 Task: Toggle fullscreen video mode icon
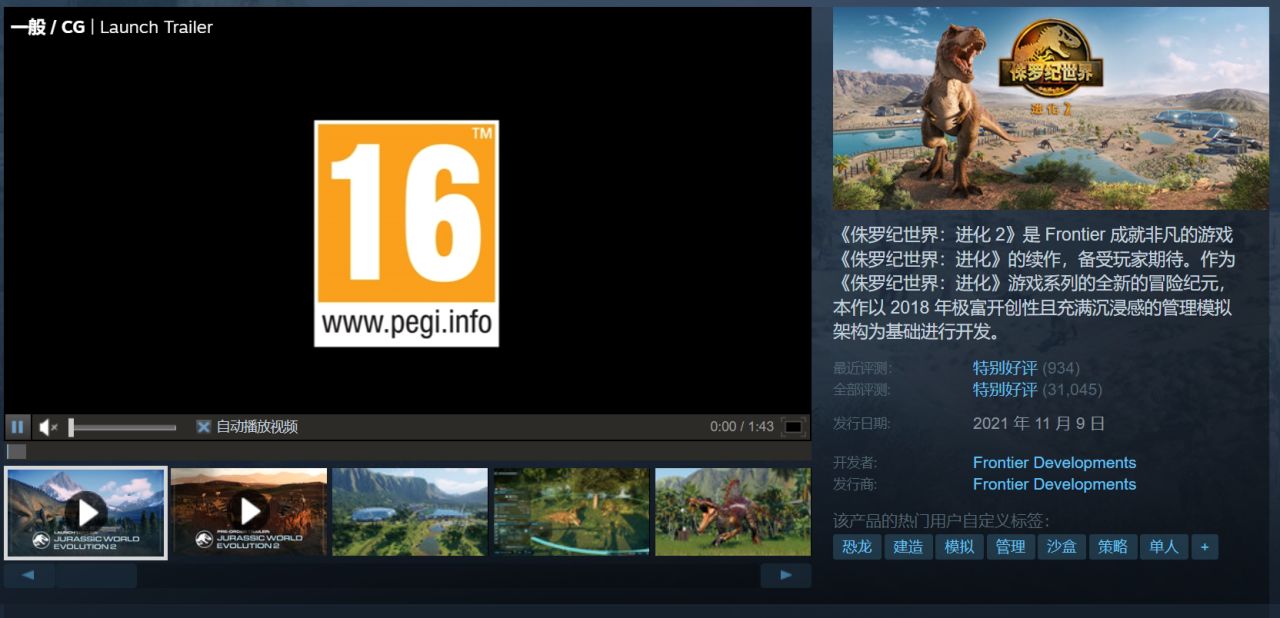793,427
